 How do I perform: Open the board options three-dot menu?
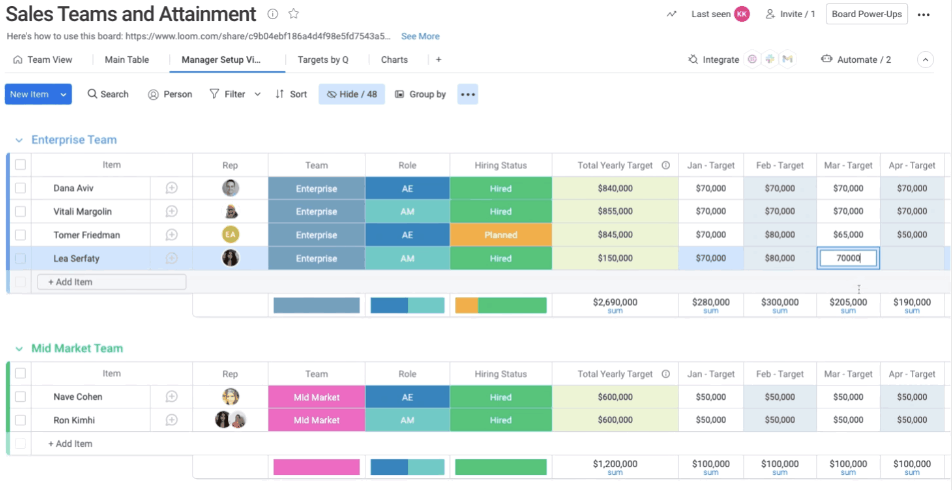point(923,15)
